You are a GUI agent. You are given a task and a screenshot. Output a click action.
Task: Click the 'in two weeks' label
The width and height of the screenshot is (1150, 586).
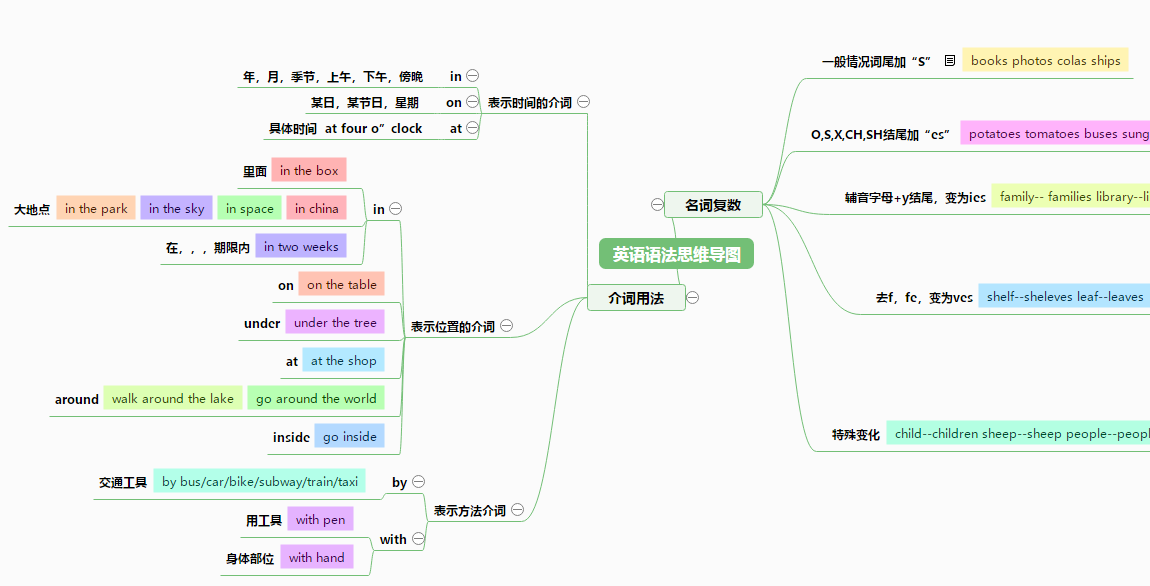click(301, 246)
